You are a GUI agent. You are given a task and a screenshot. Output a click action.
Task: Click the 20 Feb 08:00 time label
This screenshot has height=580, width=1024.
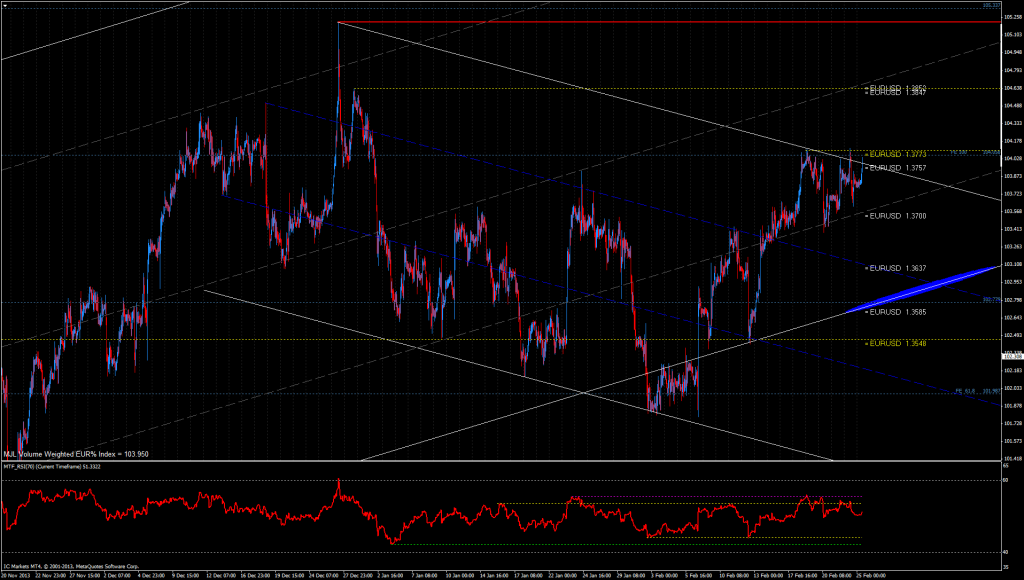click(x=836, y=575)
